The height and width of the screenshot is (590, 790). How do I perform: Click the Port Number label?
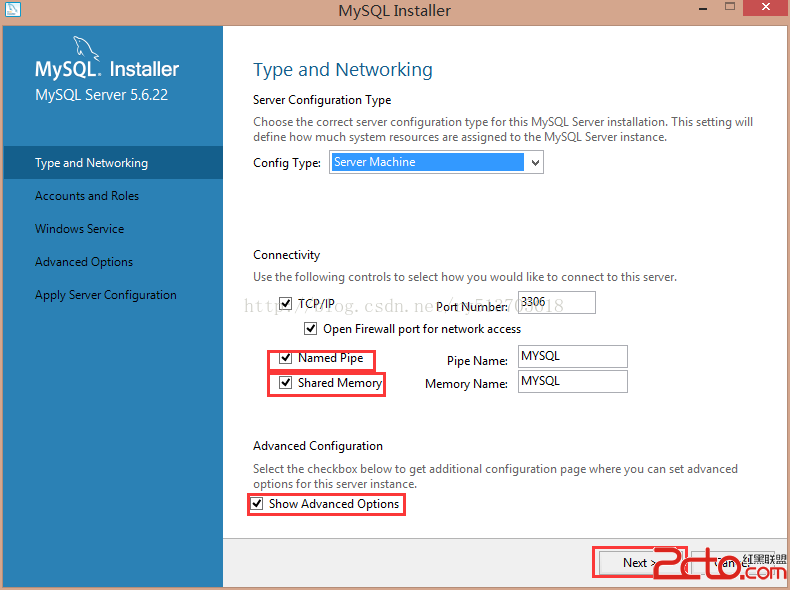coord(472,307)
